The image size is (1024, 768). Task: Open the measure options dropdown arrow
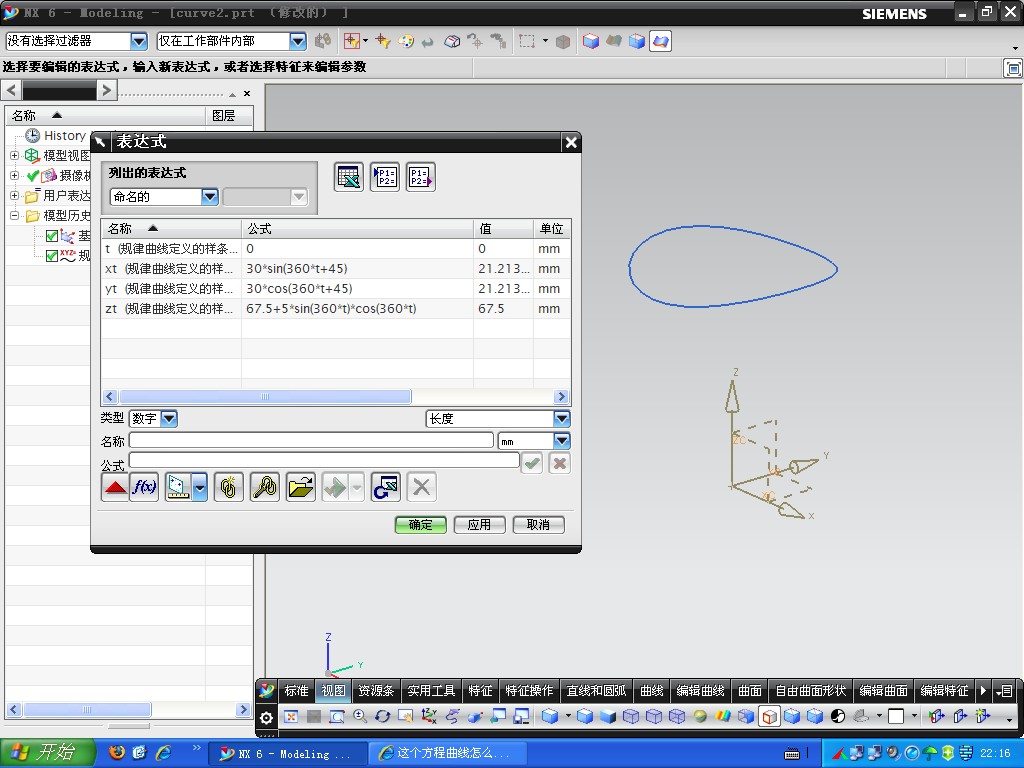pos(200,487)
